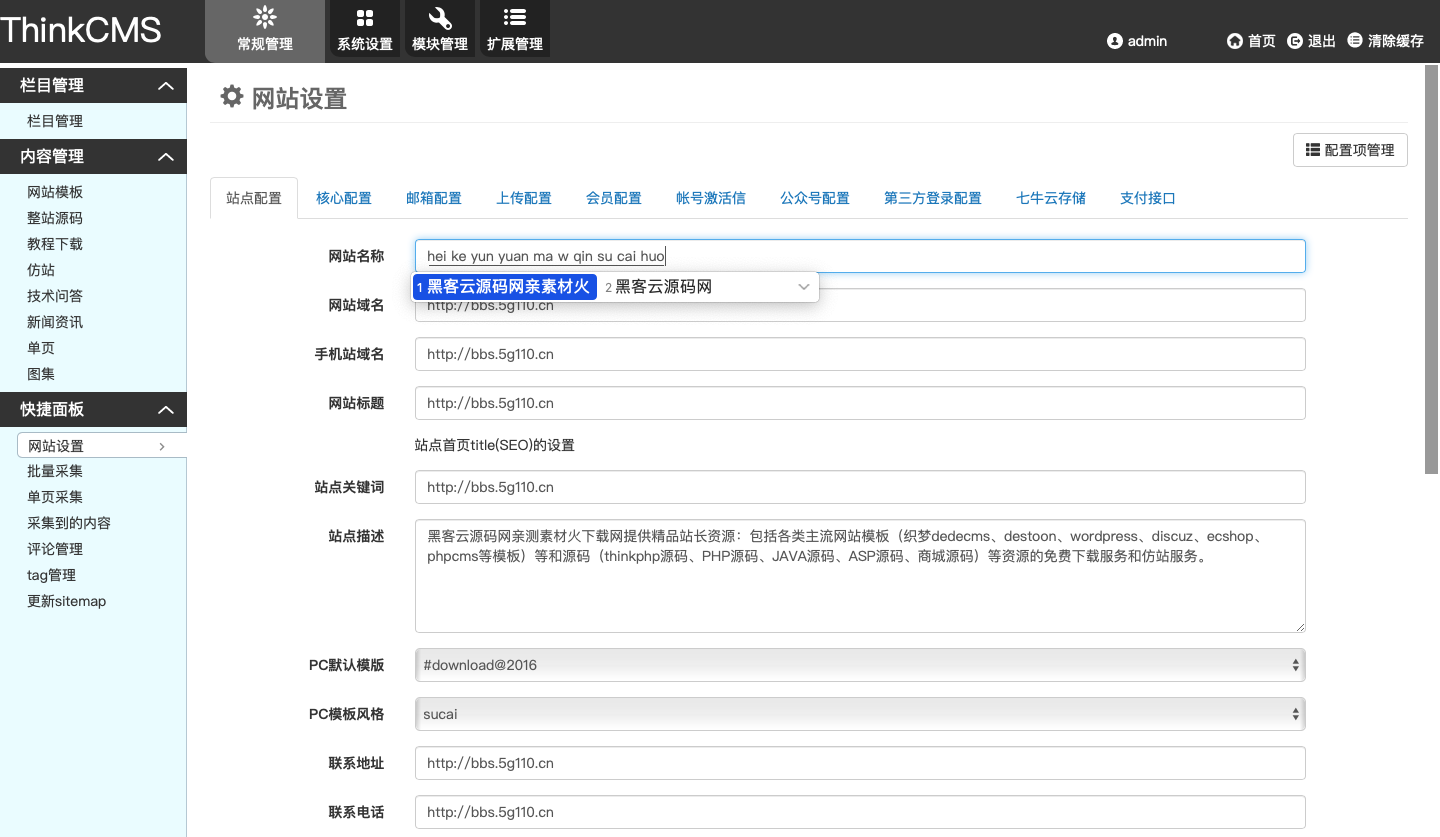Click the 退出 logout icon

(1295, 41)
